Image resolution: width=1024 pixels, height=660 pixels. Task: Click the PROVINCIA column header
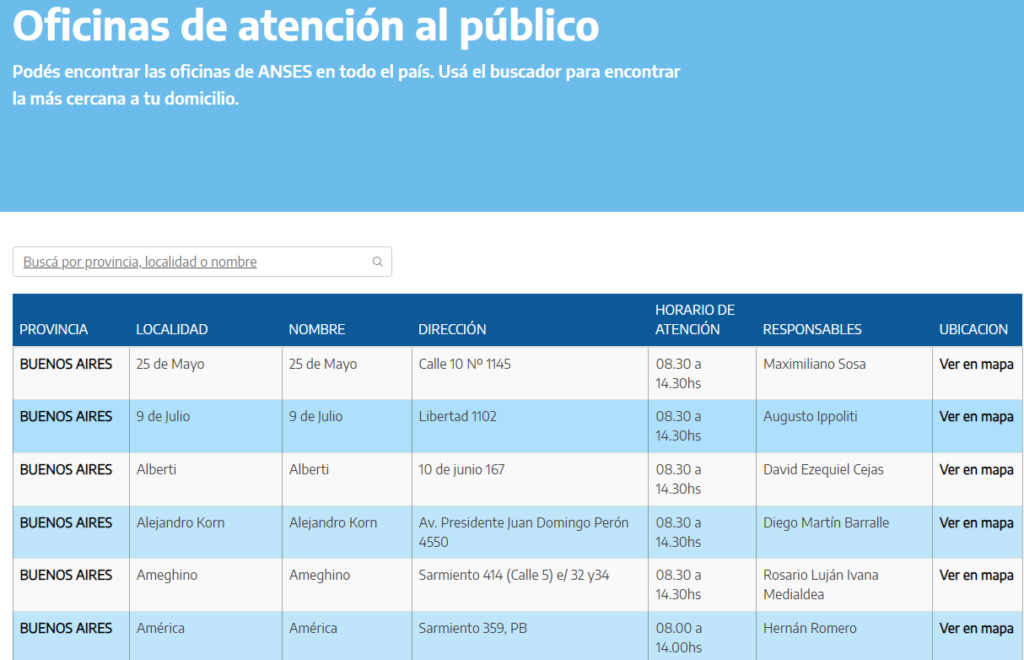tap(53, 329)
